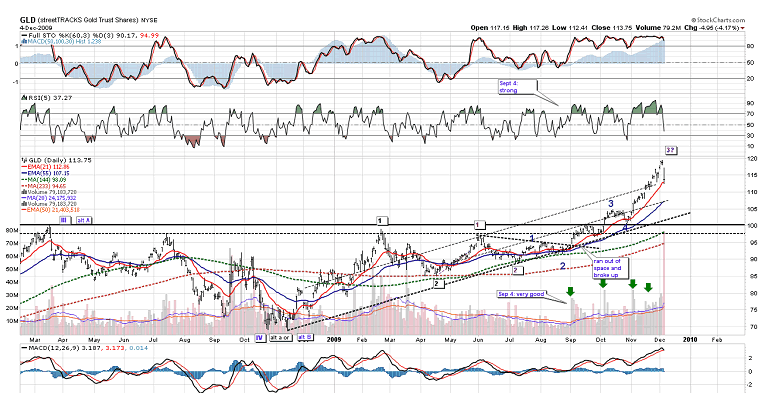768x411 pixels.
Task: Click the green arrow beside 'very good' callout
Action: 570,291
